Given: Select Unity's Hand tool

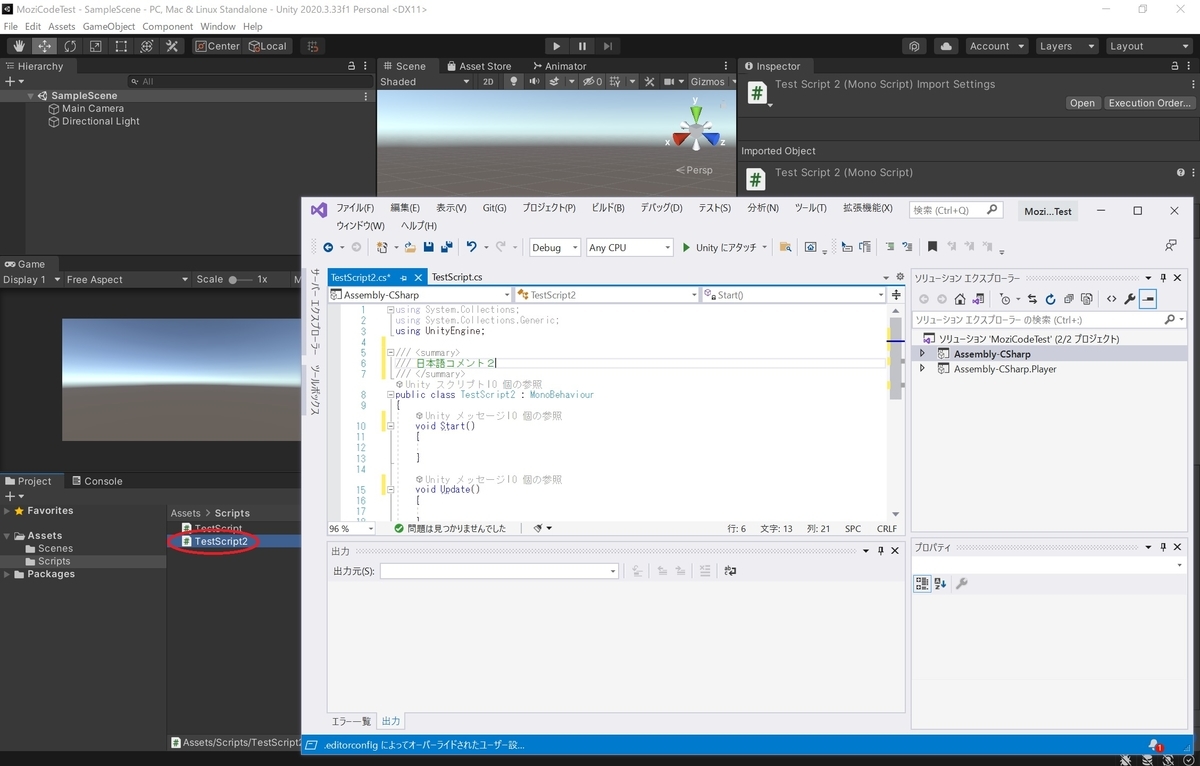Looking at the screenshot, I should (19, 46).
